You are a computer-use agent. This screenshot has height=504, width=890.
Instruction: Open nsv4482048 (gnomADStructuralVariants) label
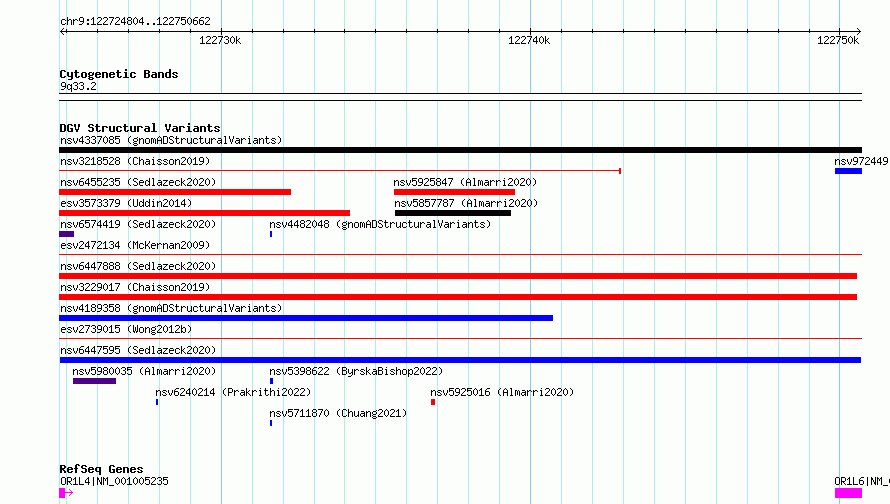(380, 224)
